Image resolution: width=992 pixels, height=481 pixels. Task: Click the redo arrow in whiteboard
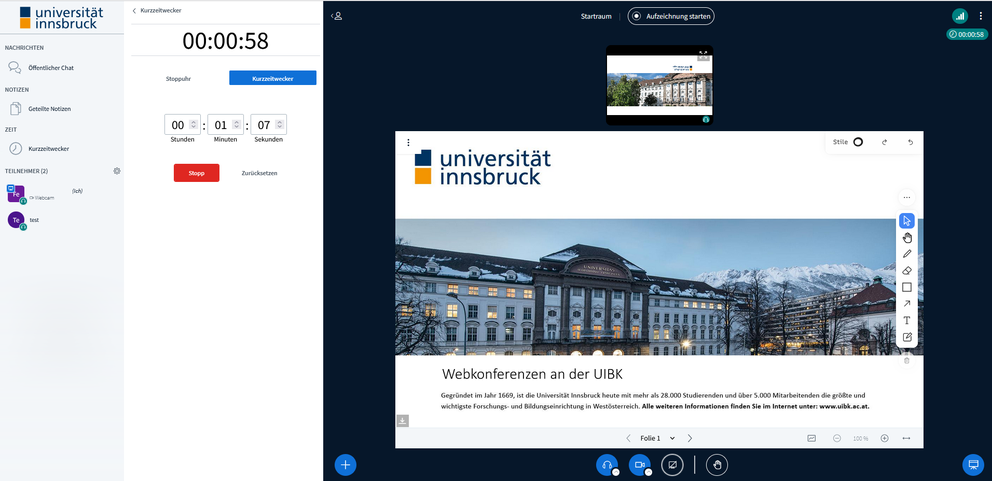[884, 142]
